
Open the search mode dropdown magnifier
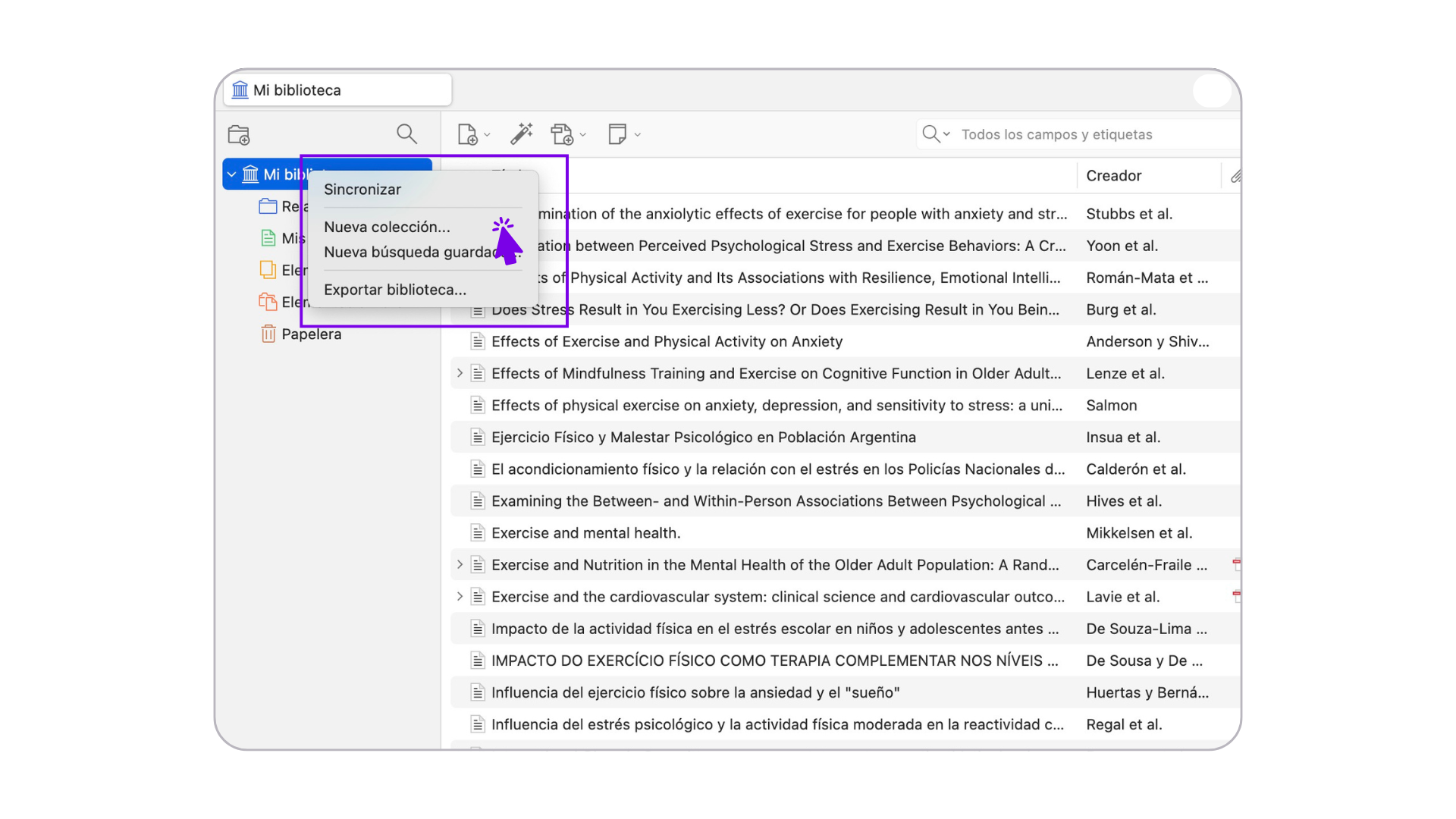tap(935, 134)
